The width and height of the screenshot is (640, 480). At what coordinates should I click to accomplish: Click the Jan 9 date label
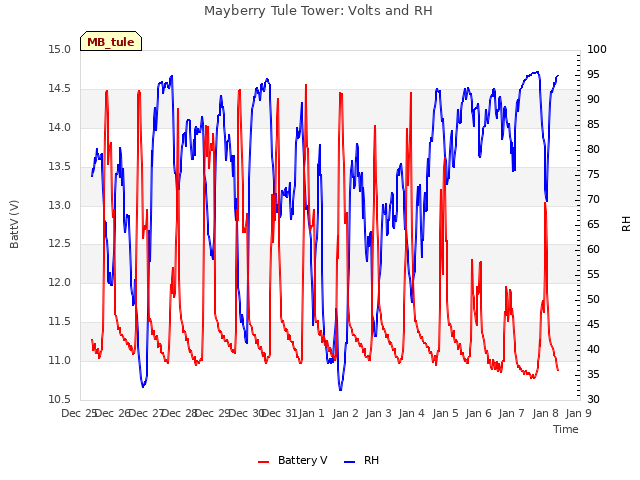[x=578, y=413]
